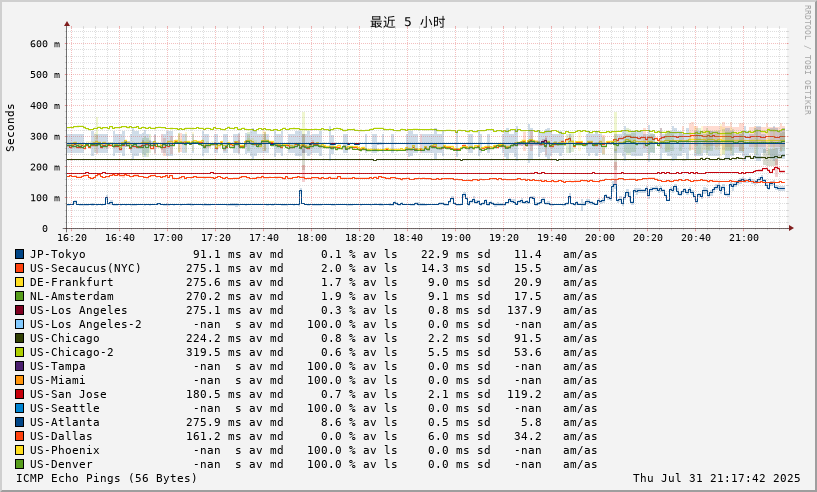
Task: Select the US-San Jose red swatch
Action: coord(19,395)
